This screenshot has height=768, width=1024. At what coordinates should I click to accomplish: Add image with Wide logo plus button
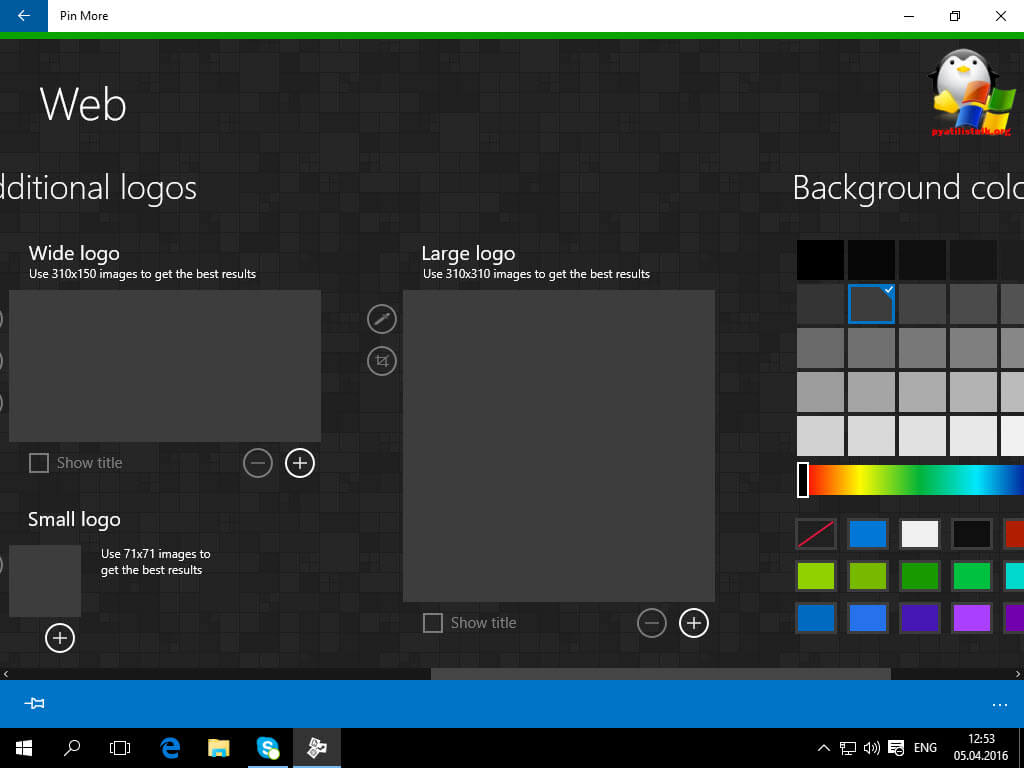coord(300,463)
